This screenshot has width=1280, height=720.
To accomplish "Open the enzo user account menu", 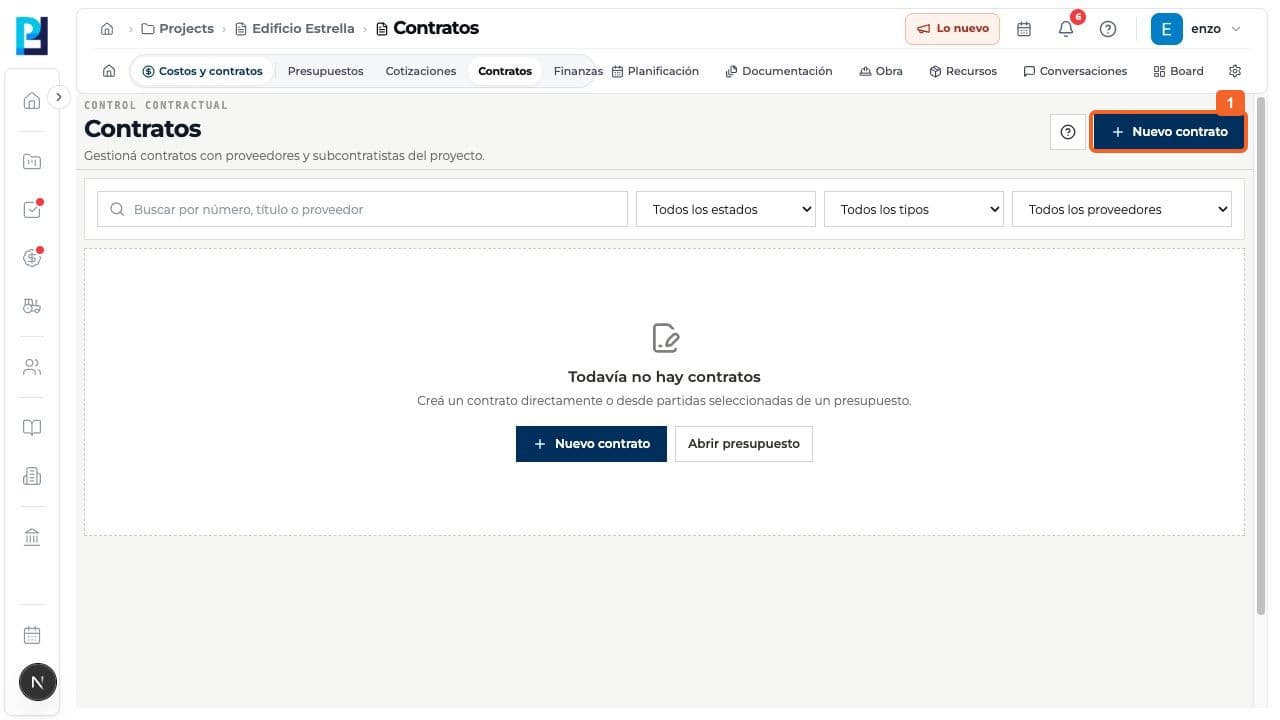I will pyautogui.click(x=1197, y=29).
